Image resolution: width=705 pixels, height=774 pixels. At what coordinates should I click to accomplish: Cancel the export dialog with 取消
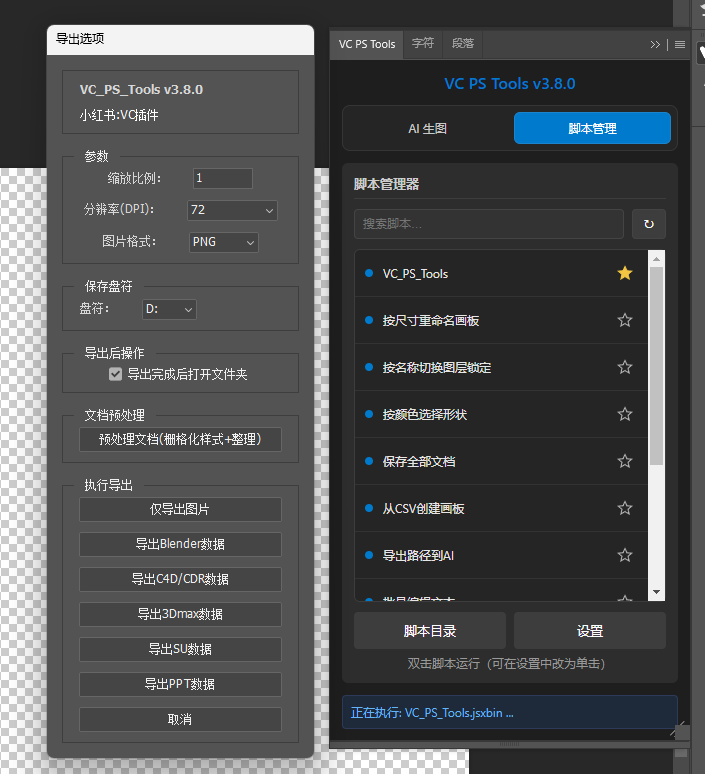(180, 719)
